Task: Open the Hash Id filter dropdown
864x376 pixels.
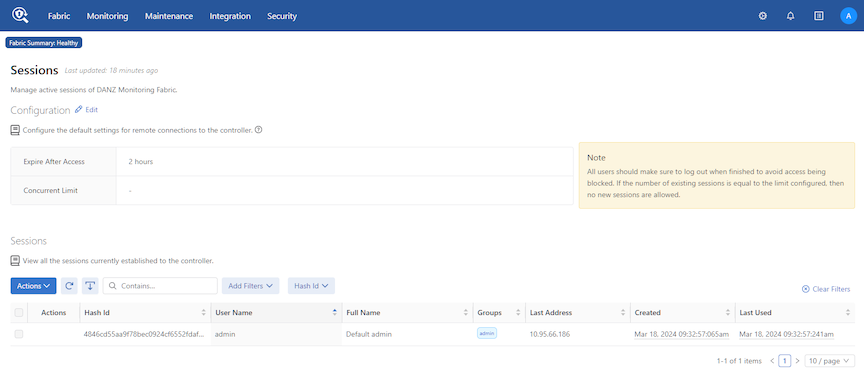Action: (x=311, y=286)
